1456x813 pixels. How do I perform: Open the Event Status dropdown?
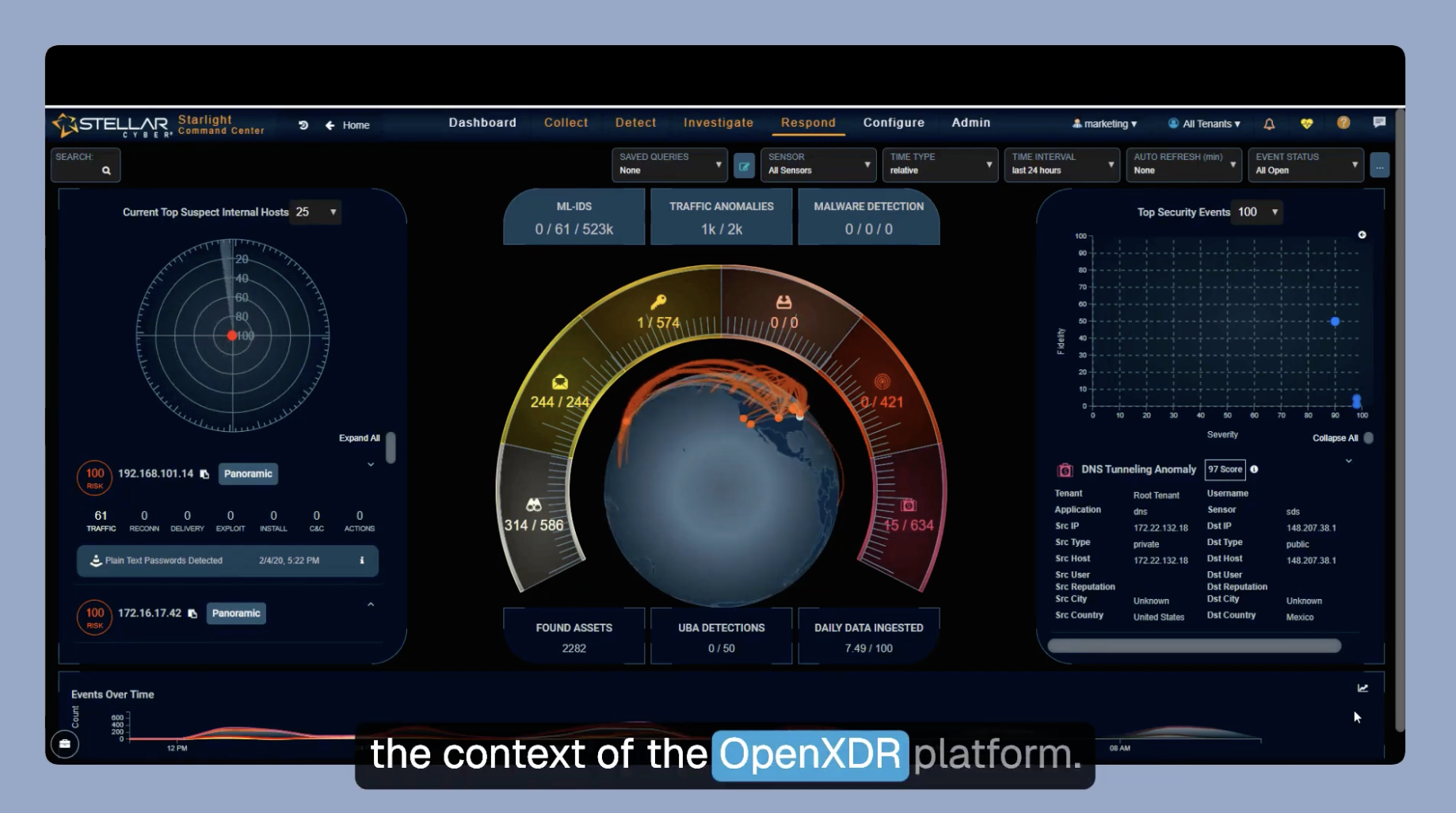(1305, 165)
